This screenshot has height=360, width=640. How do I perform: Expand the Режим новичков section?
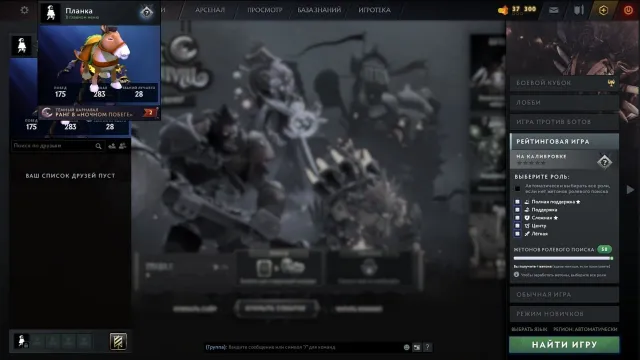tap(564, 314)
